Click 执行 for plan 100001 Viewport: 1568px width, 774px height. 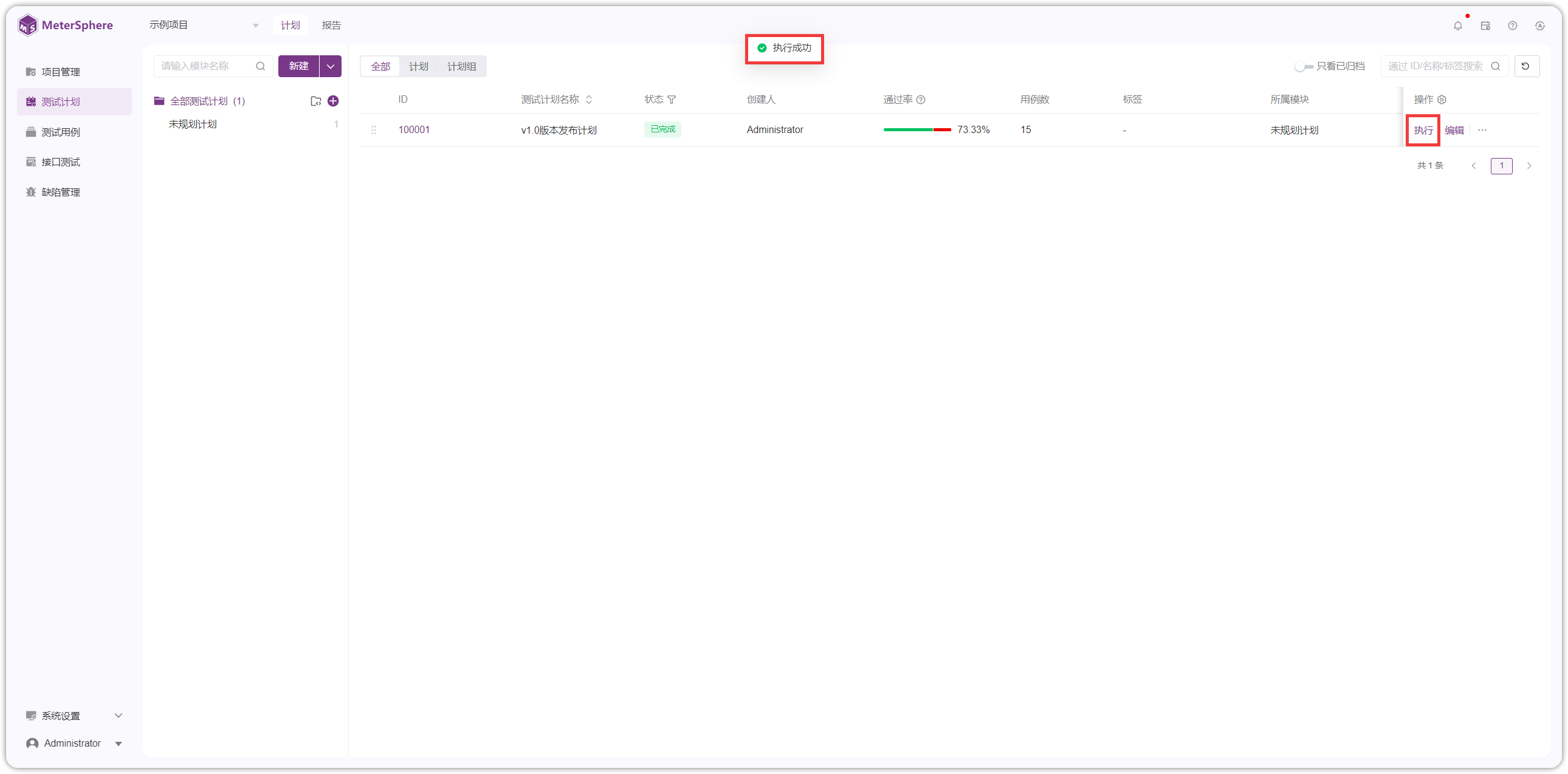pos(1423,129)
